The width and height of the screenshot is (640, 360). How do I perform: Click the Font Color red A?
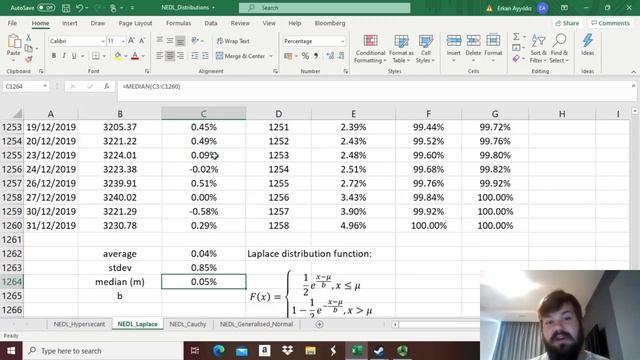pos(135,56)
